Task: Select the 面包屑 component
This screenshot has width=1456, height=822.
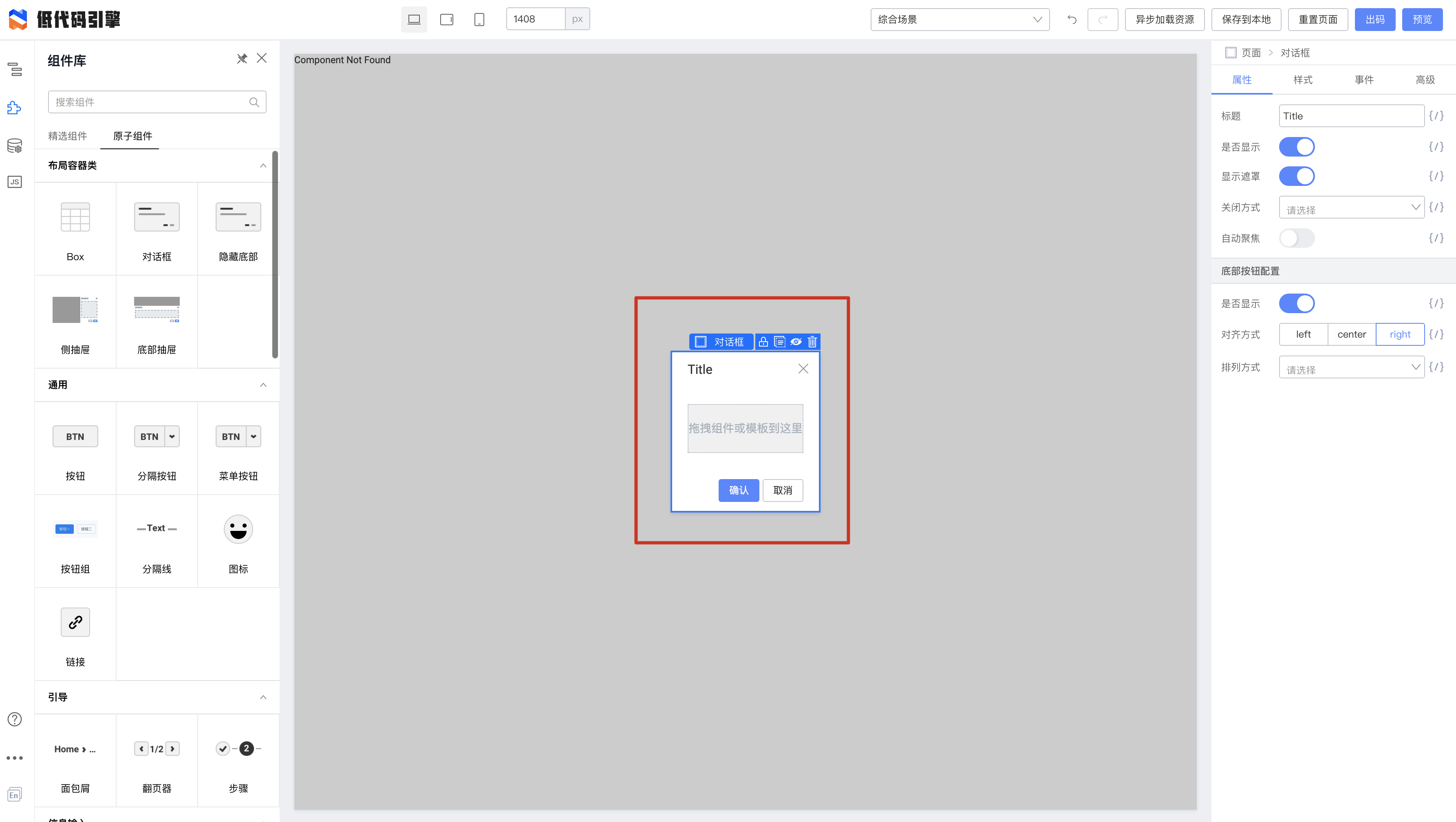Action: tap(75, 760)
